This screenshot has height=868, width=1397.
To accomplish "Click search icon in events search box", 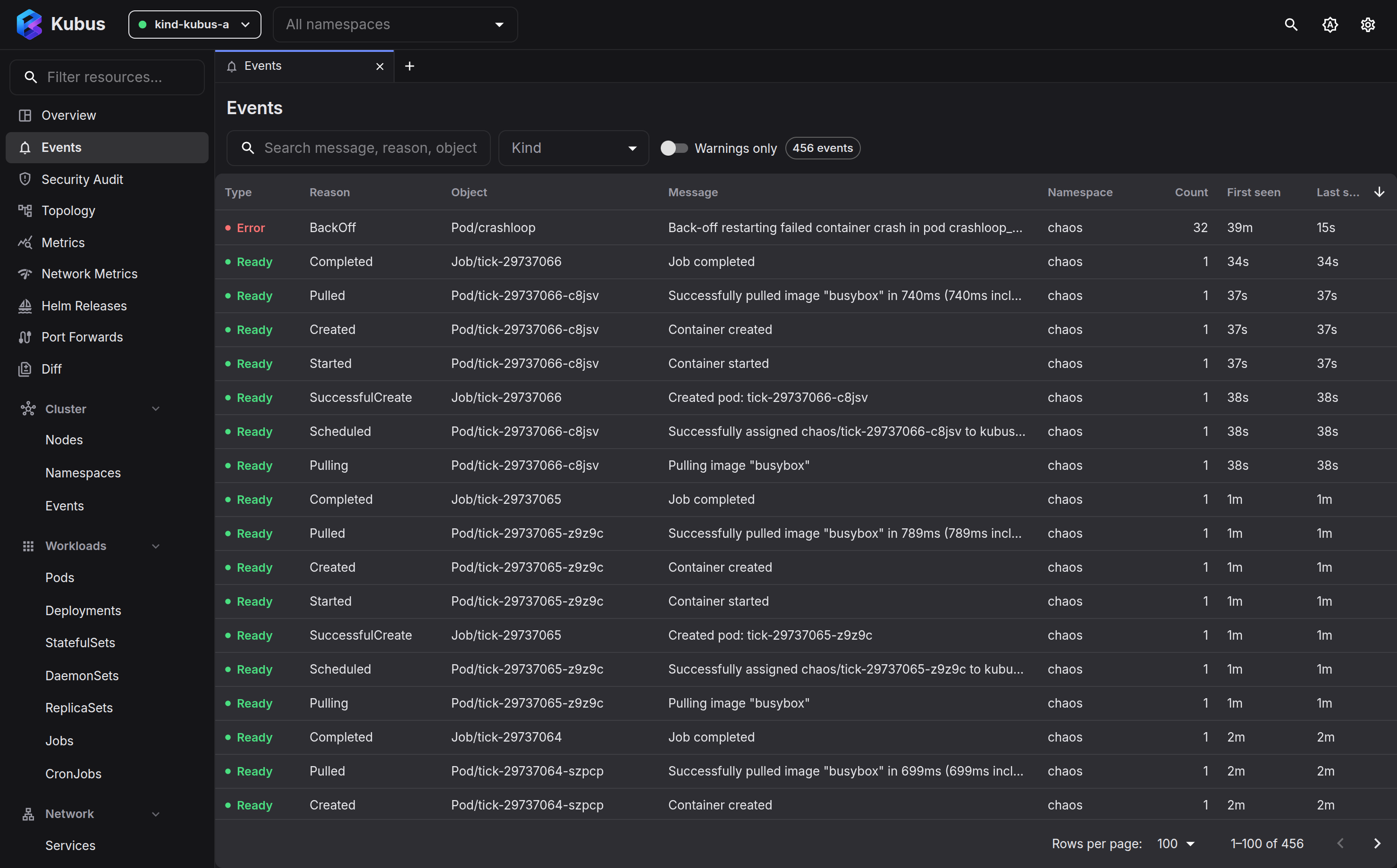I will pyautogui.click(x=247, y=148).
